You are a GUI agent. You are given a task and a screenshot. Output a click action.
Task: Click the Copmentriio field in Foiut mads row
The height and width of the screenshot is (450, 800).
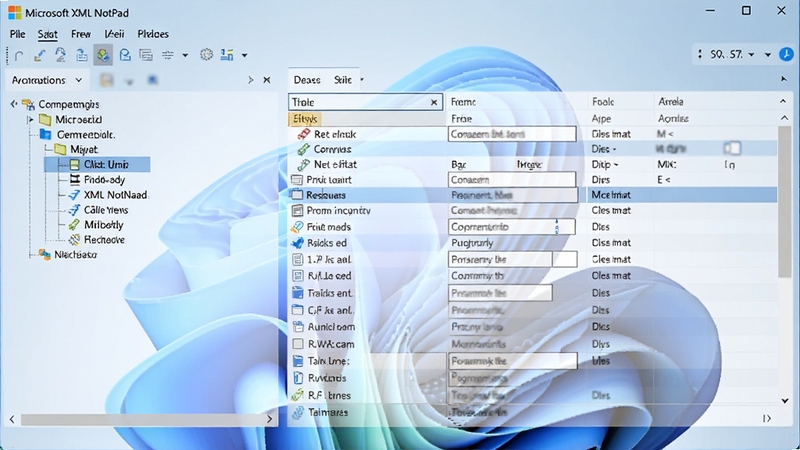click(512, 227)
